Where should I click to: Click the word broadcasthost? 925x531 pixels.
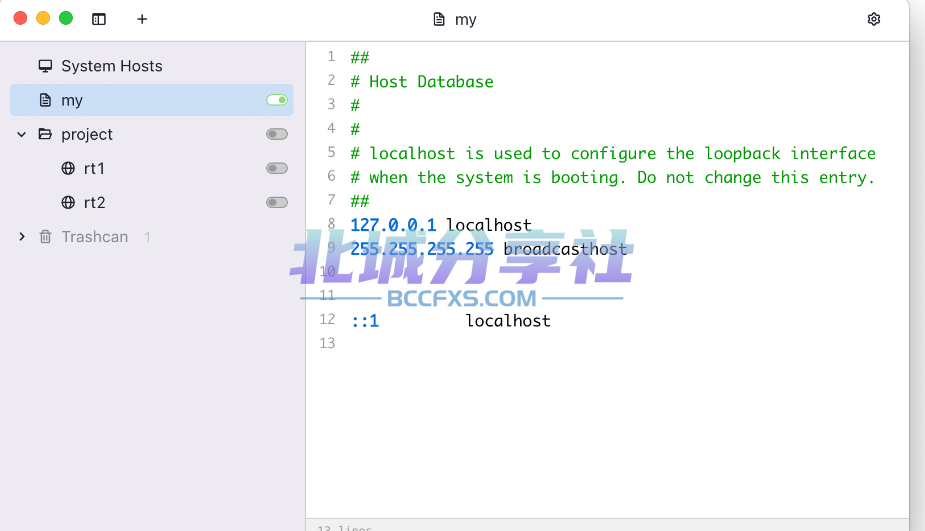point(565,249)
